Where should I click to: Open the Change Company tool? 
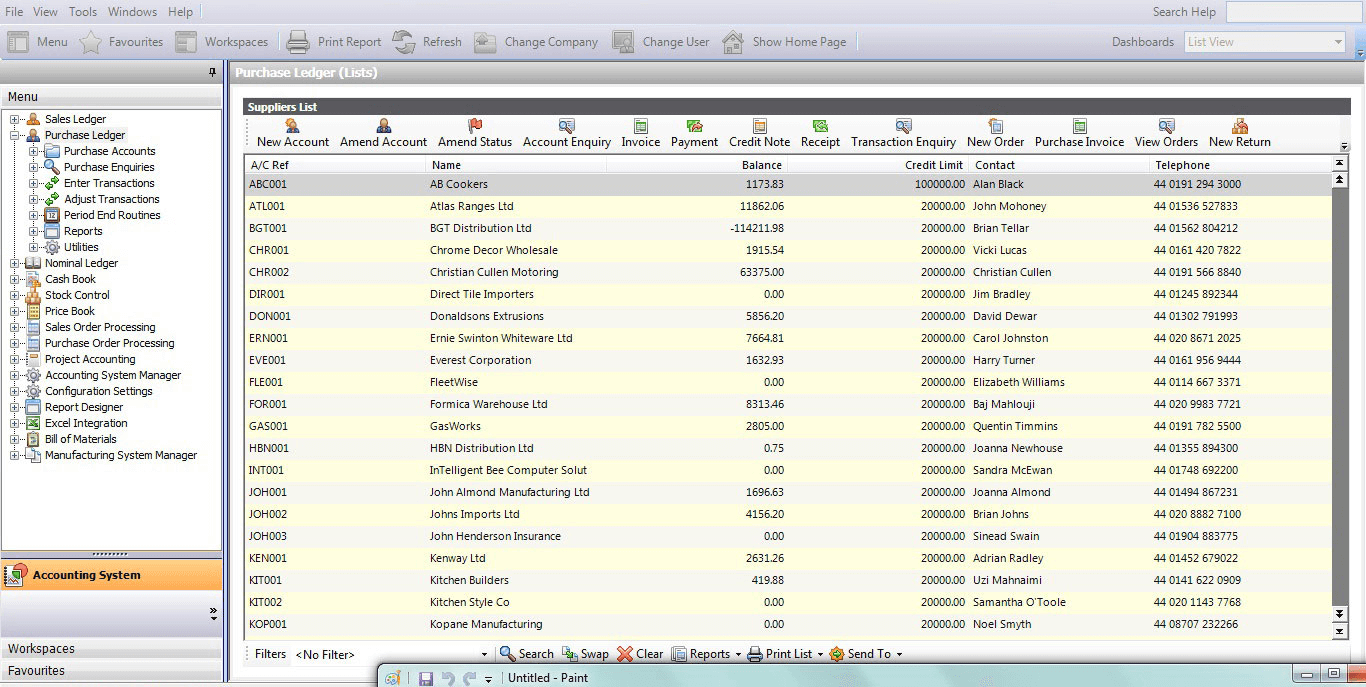coord(537,41)
